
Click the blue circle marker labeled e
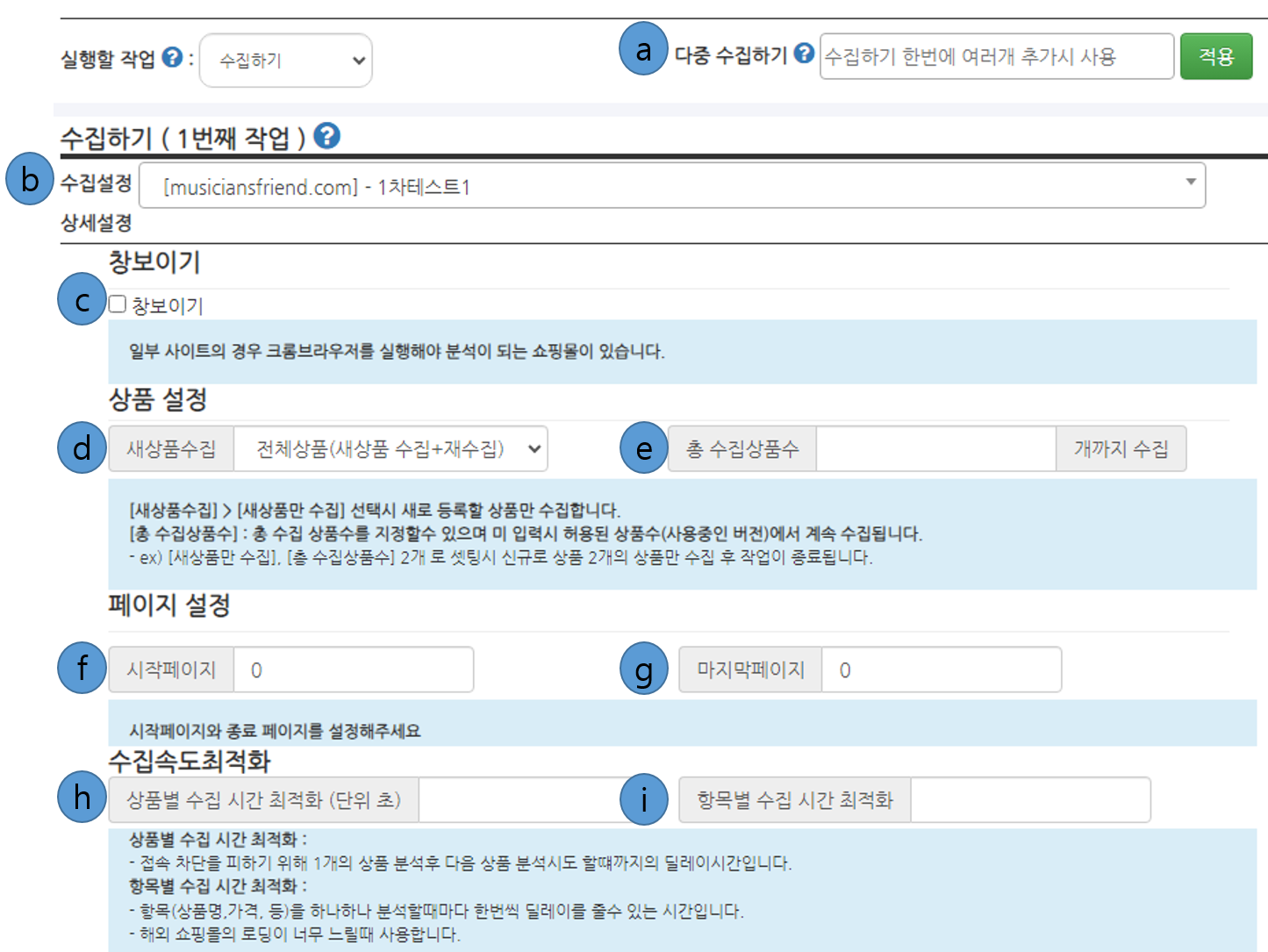[x=643, y=448]
